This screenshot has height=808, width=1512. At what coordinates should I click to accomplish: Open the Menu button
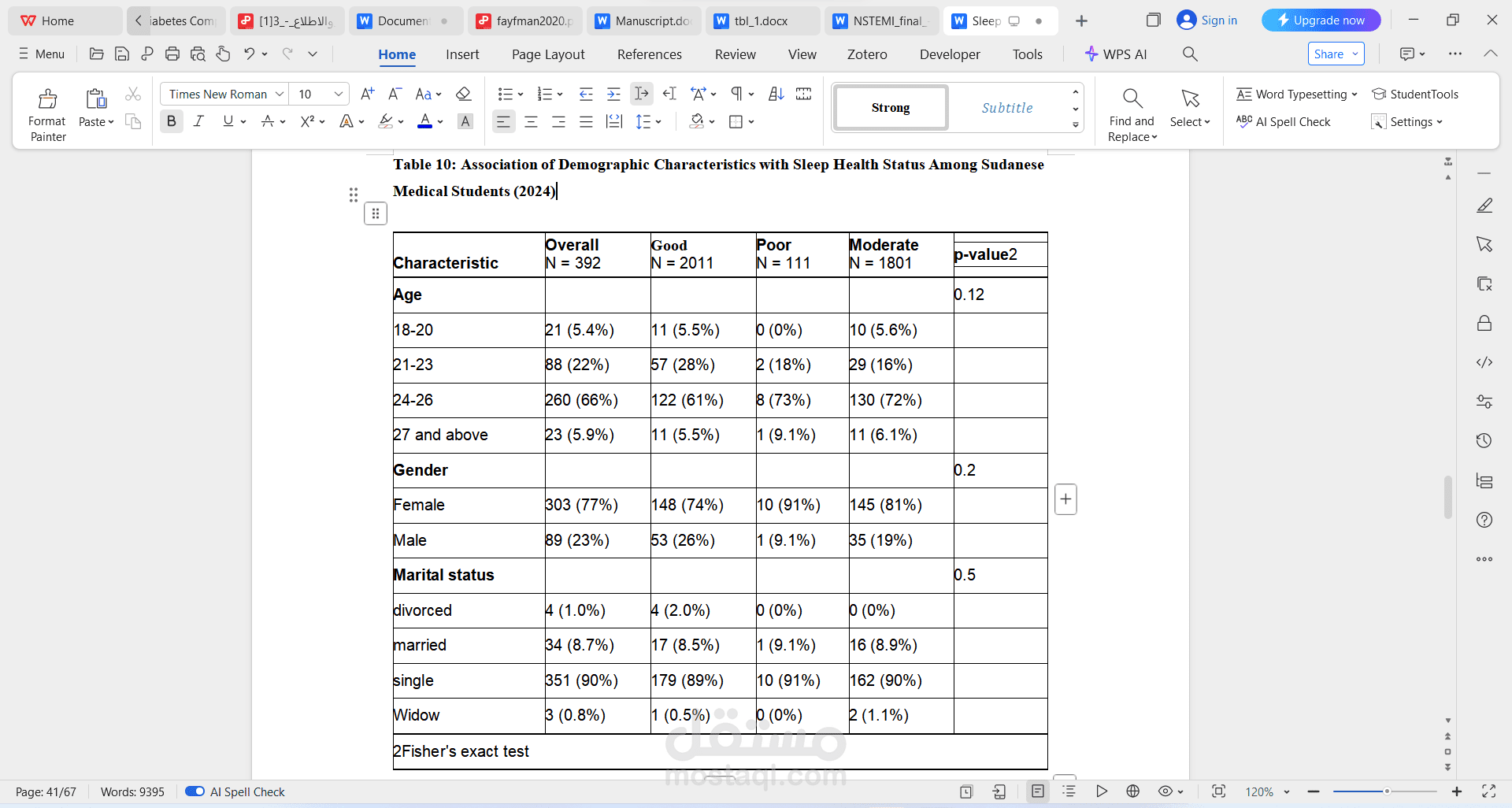pos(42,54)
